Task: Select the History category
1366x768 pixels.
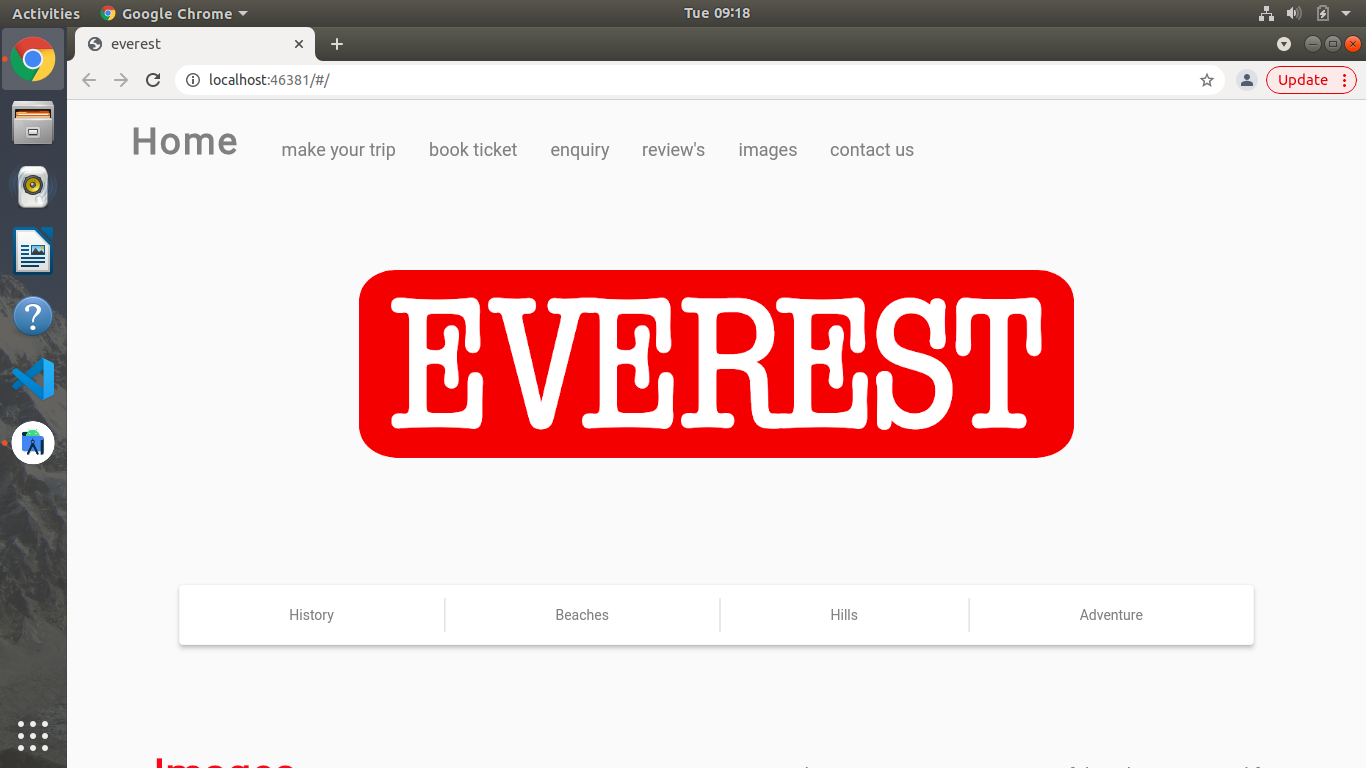Action: tap(311, 615)
